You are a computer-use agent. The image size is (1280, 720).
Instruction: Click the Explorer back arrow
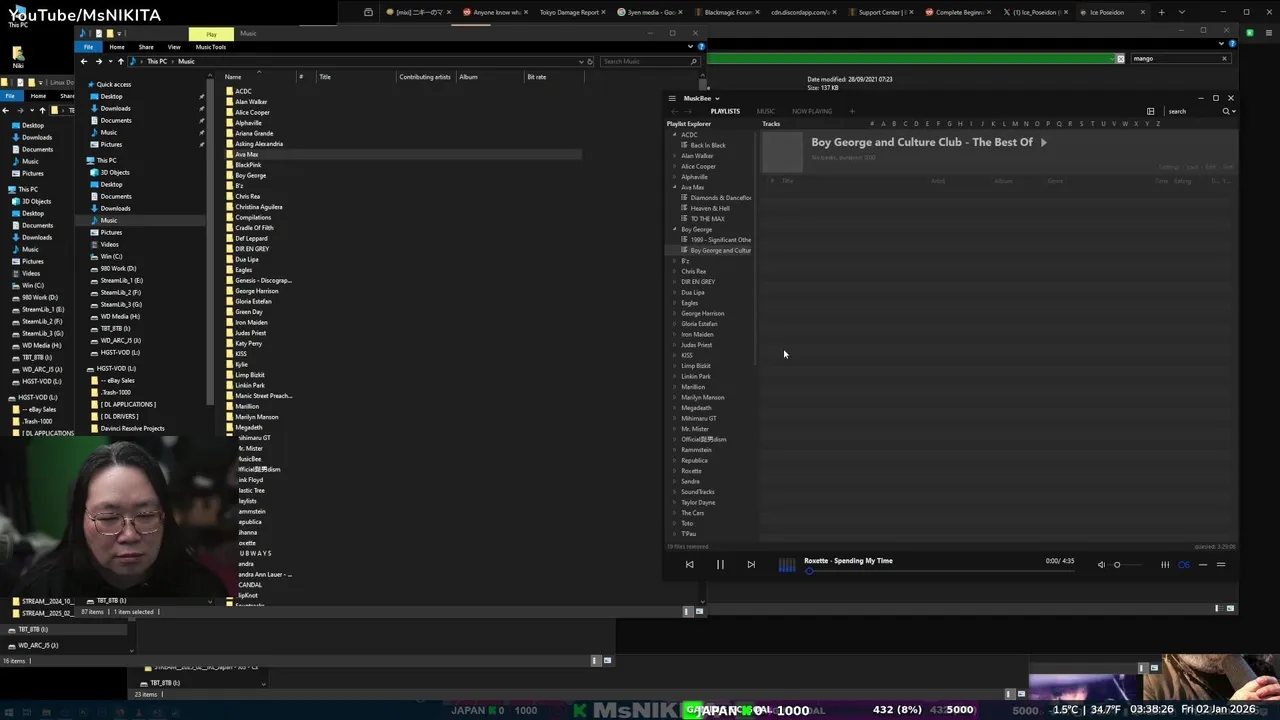[84, 61]
